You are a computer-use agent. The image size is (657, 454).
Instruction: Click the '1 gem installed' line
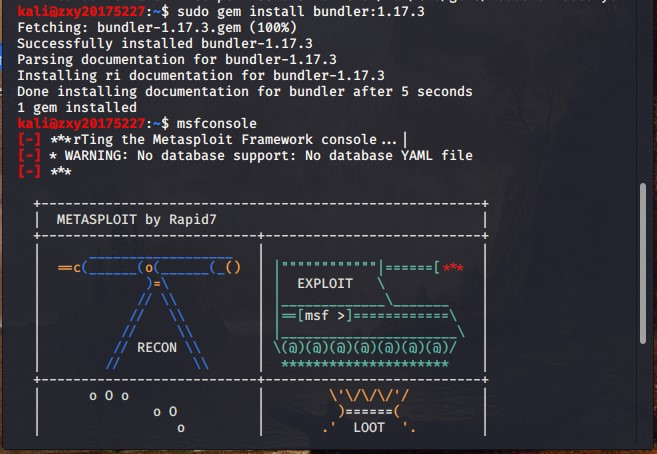77,108
